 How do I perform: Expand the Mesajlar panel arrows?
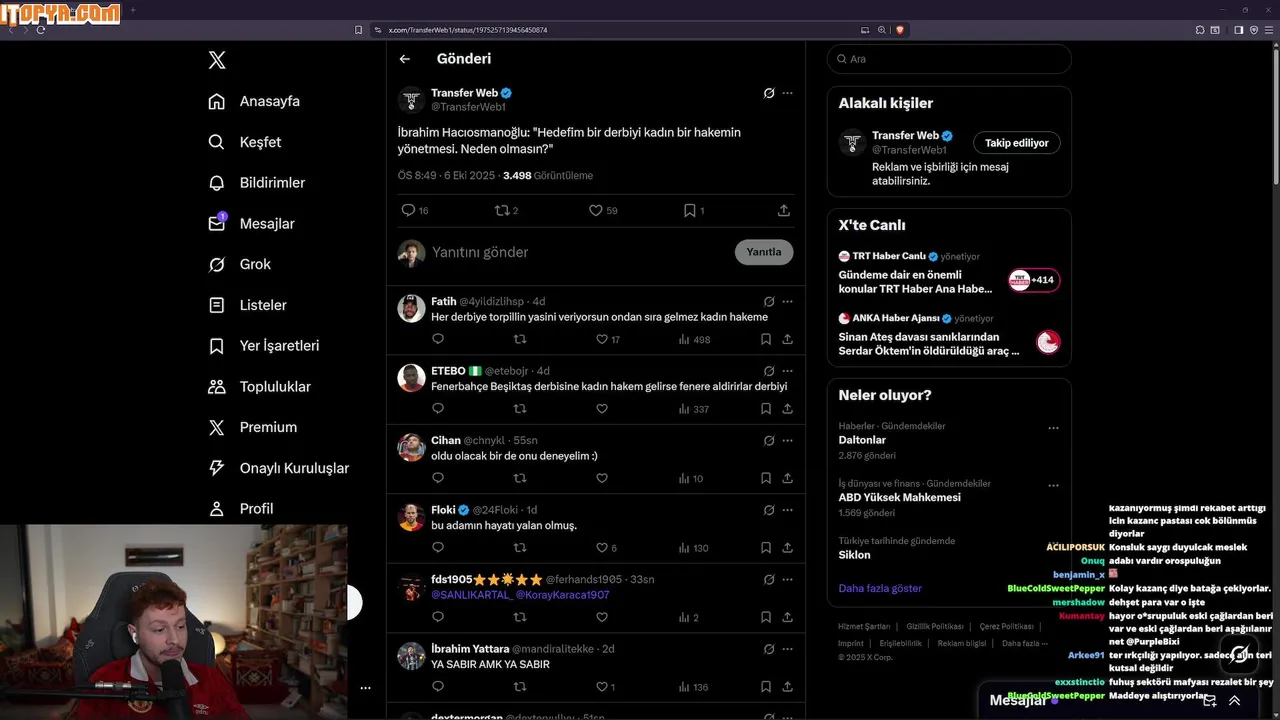click(1235, 701)
